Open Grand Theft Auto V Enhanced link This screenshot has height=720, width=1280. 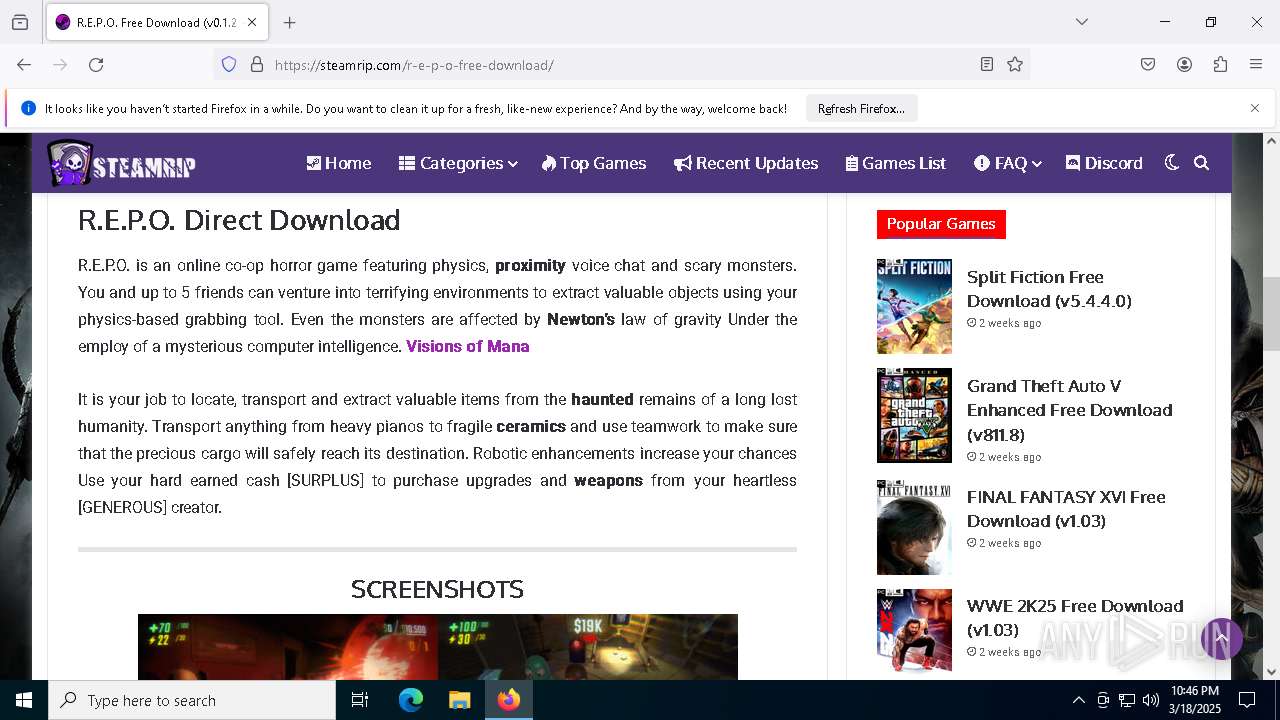click(x=1069, y=410)
